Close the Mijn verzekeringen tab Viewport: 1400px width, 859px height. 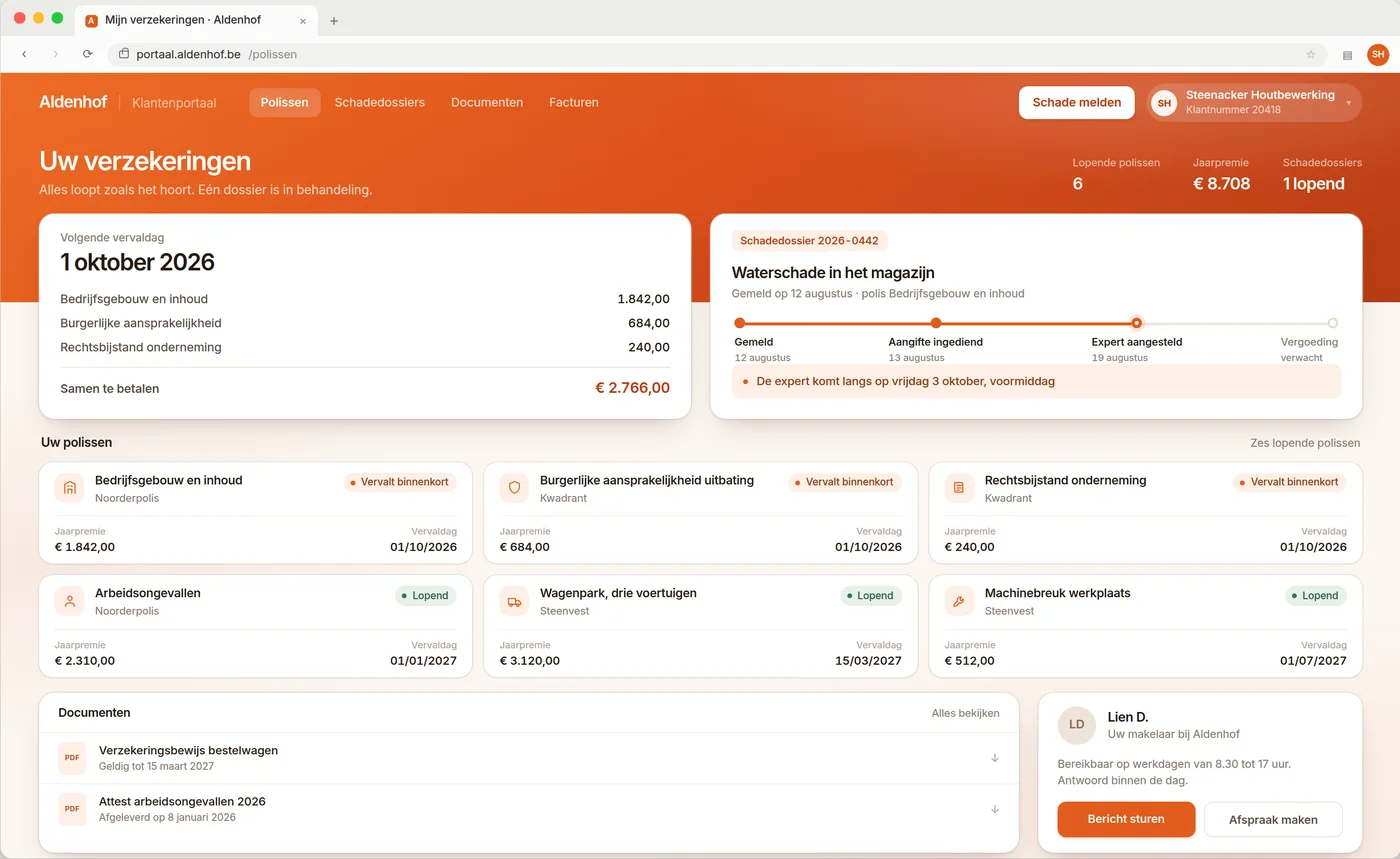pos(303,21)
